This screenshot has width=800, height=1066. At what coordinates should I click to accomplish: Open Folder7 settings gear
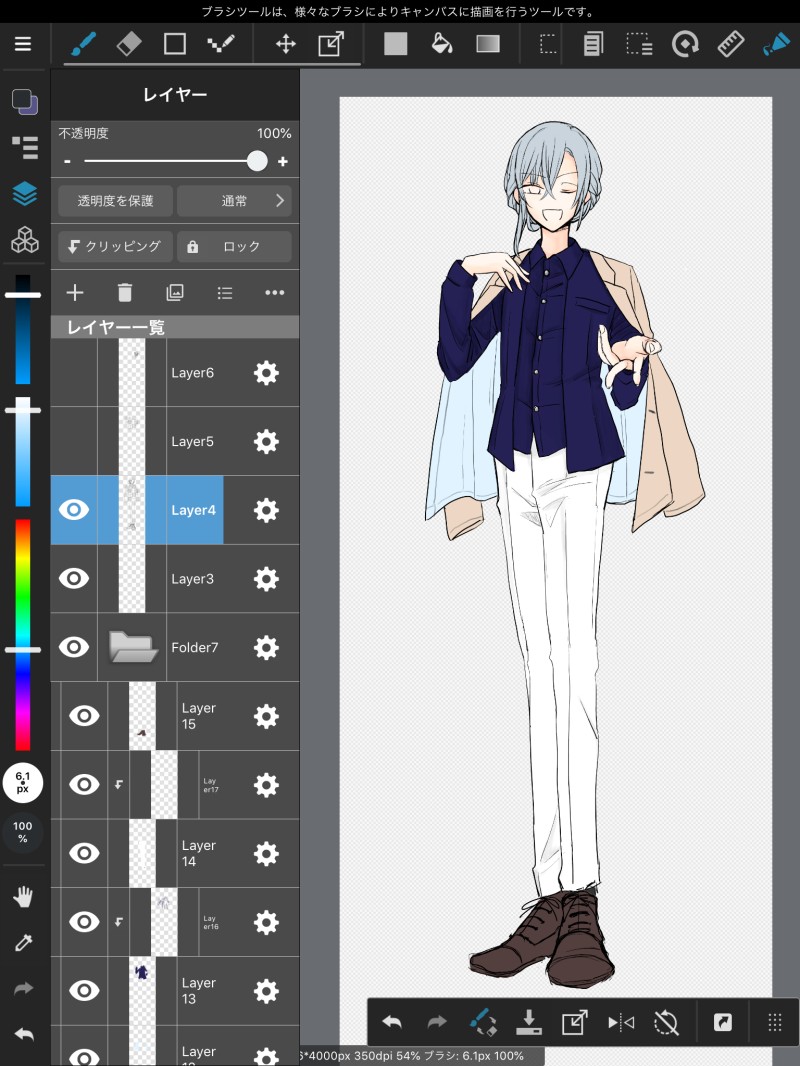266,647
